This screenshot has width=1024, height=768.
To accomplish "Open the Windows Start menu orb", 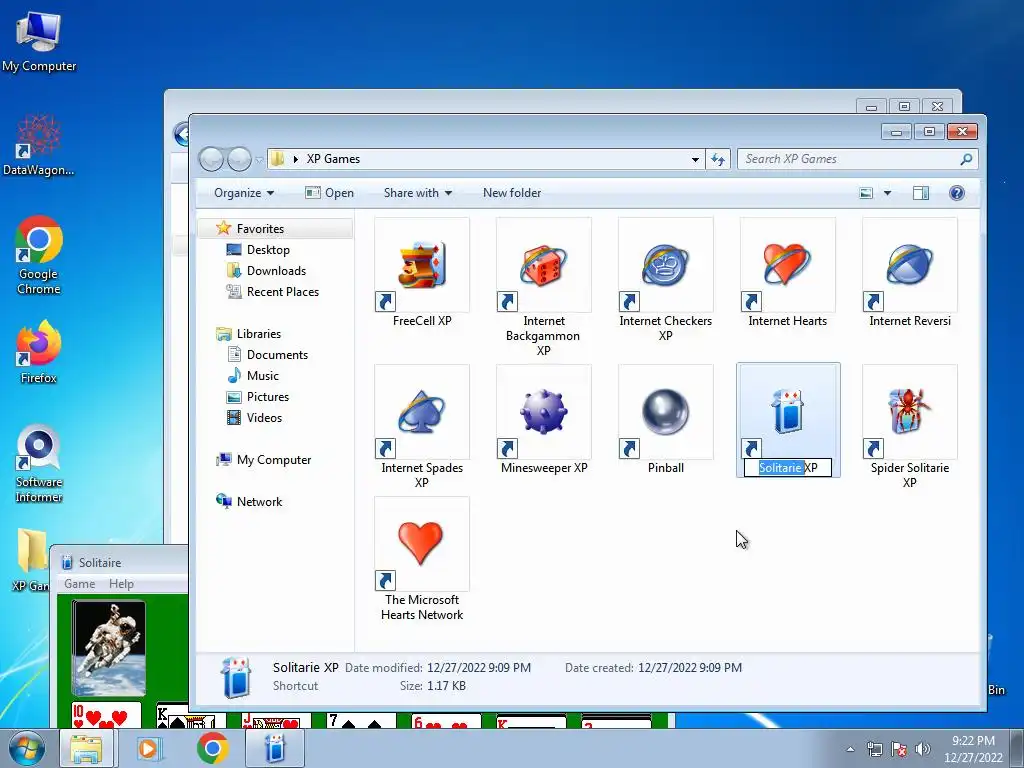I will point(26,748).
